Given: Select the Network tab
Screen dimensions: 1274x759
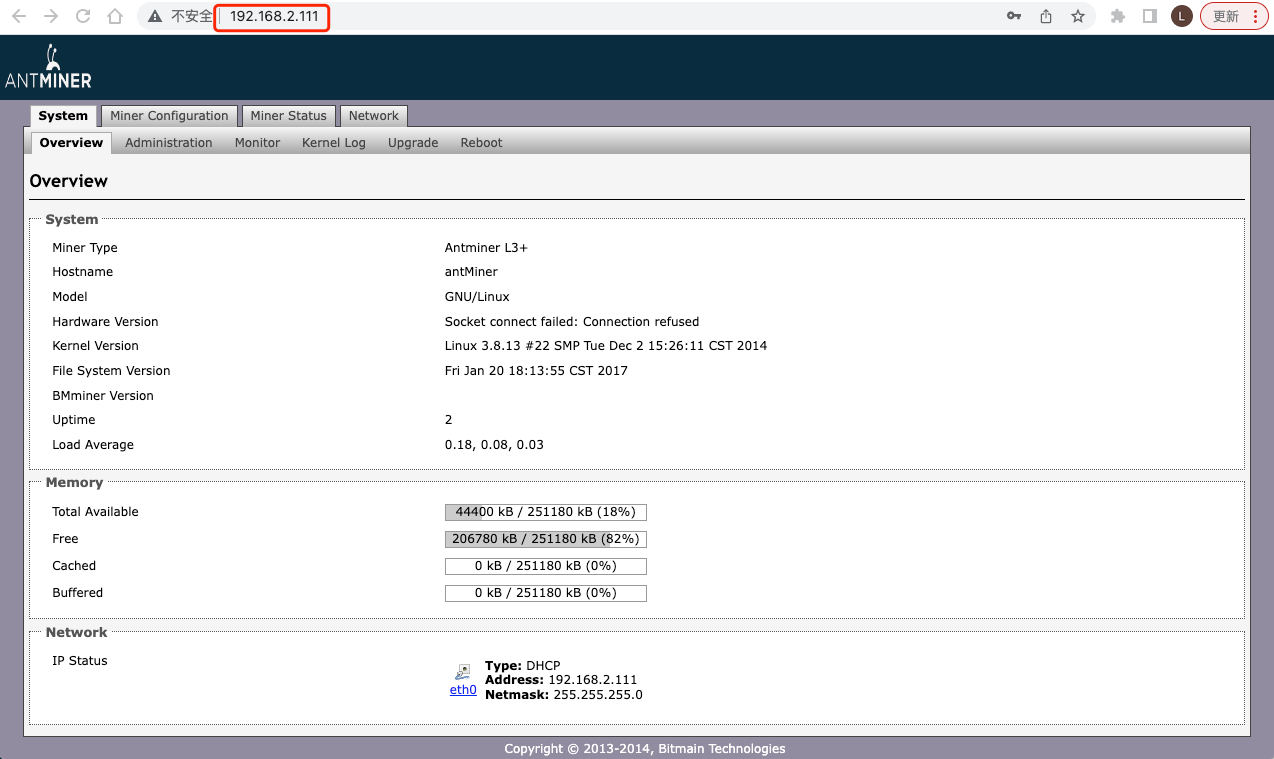Looking at the screenshot, I should pyautogui.click(x=373, y=115).
